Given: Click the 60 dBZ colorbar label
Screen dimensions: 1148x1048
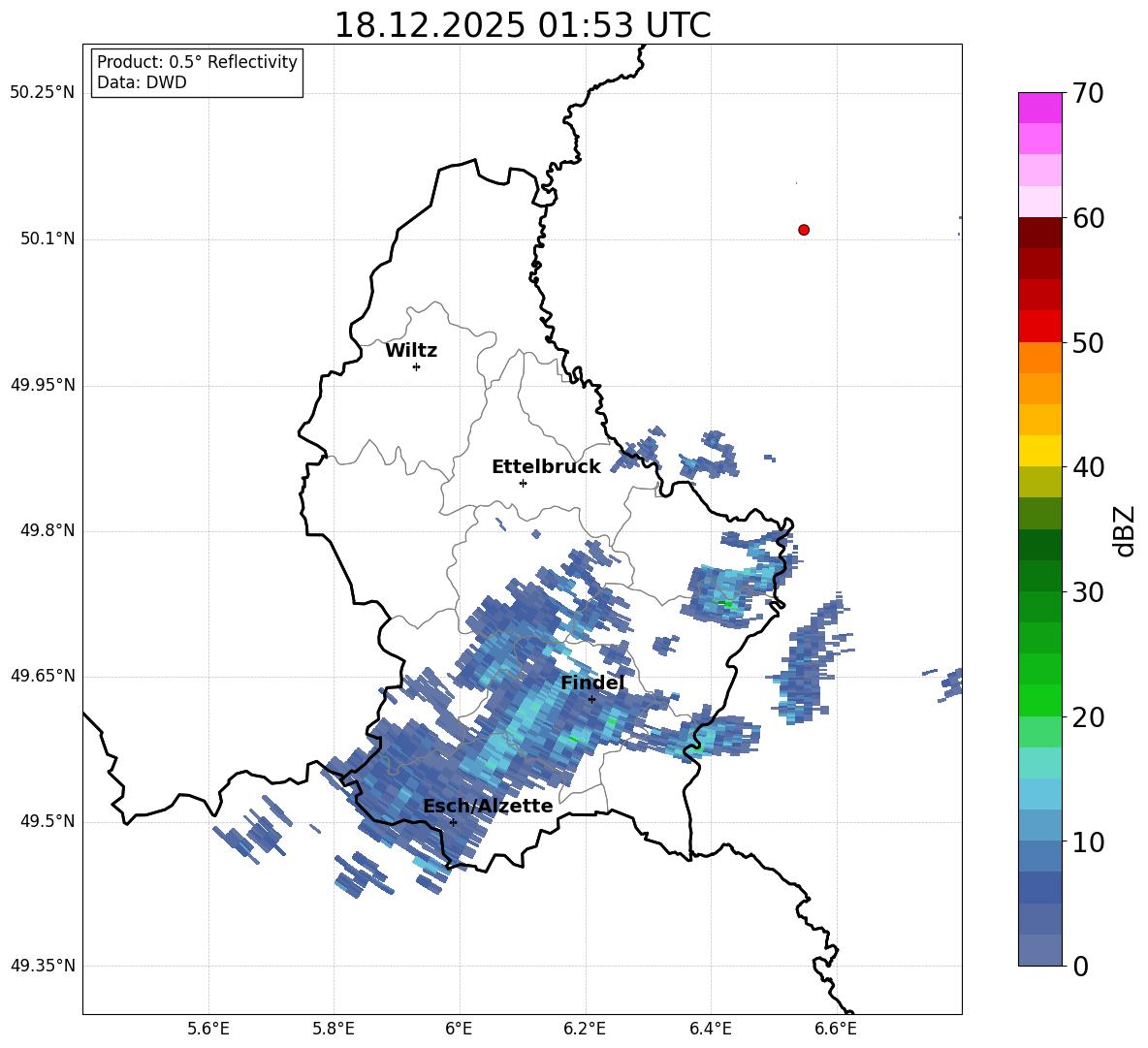Looking at the screenshot, I should [1088, 218].
